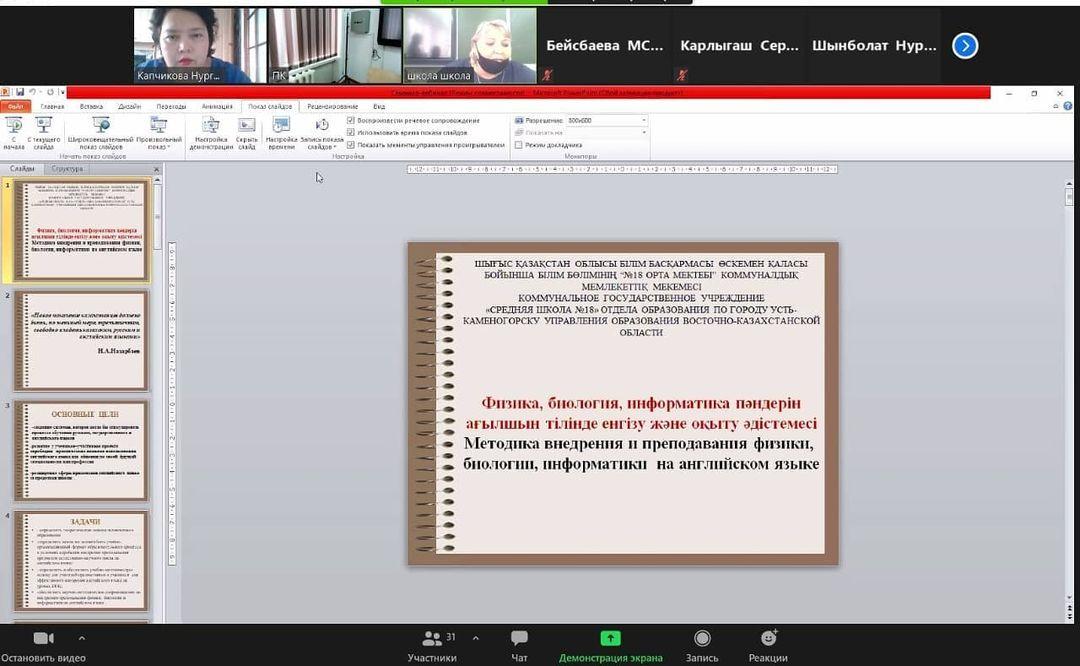Click Rehearse timings (Настройка времени)
The width and height of the screenshot is (1080, 666).
281,133
